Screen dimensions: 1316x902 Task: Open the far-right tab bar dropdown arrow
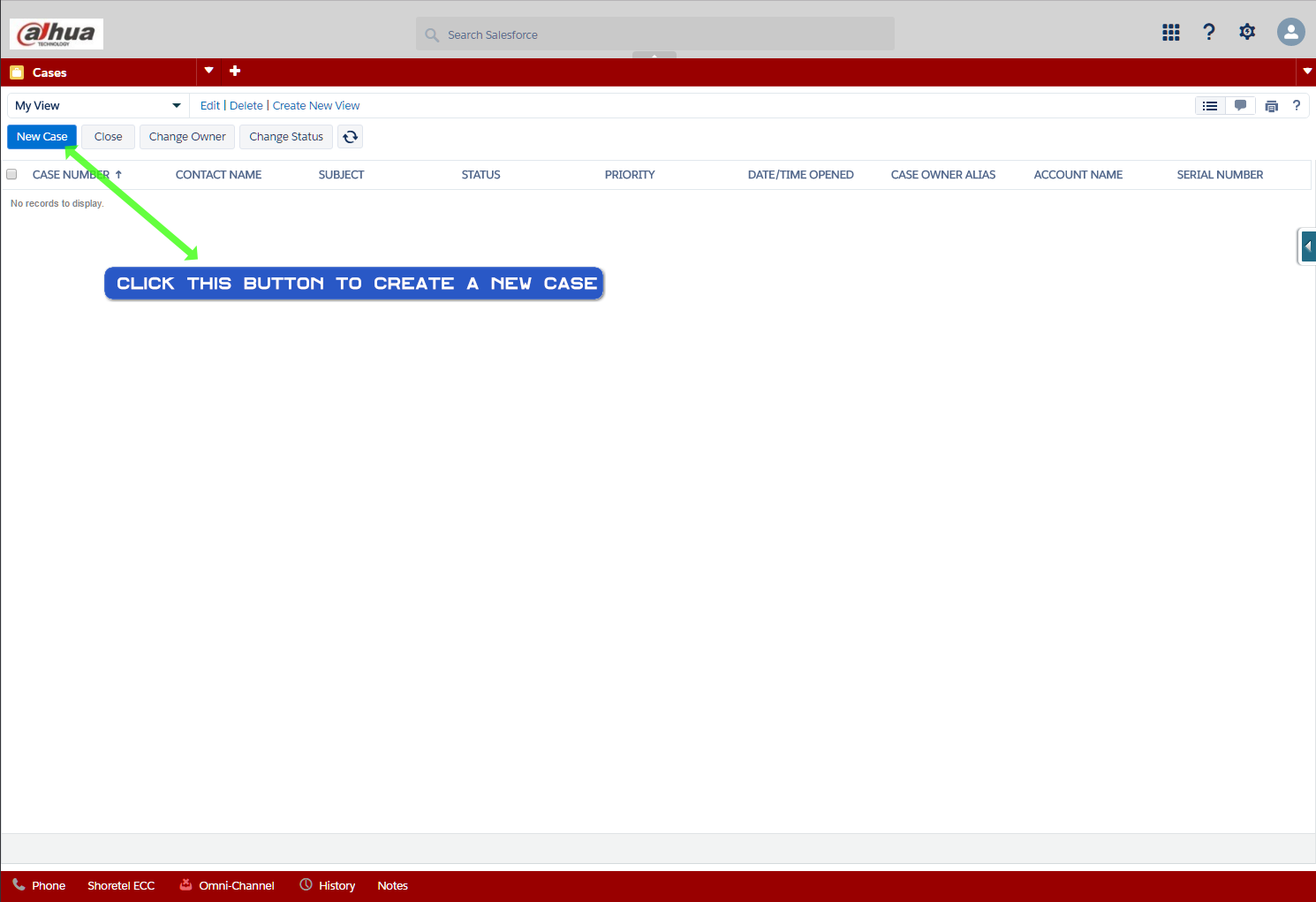pos(1307,72)
